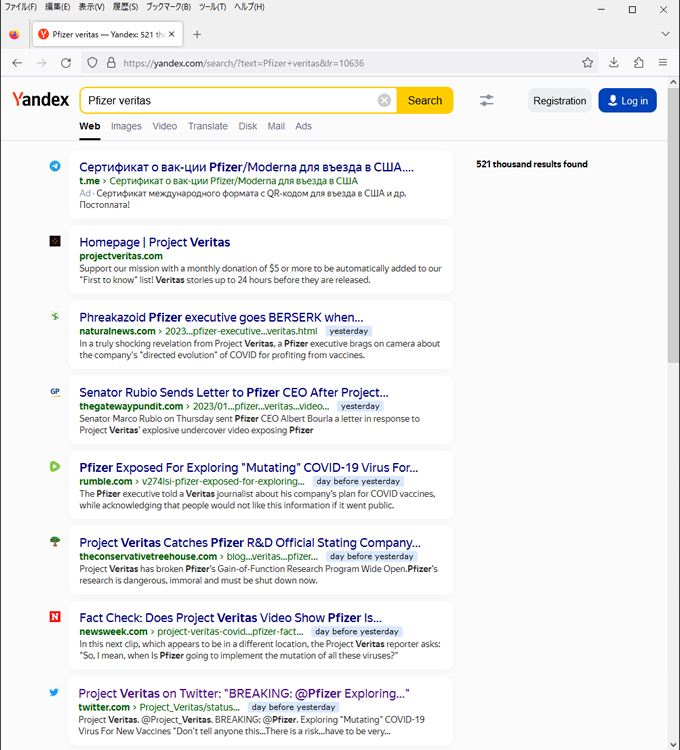Open the Firefox hamburger menu

(663, 63)
